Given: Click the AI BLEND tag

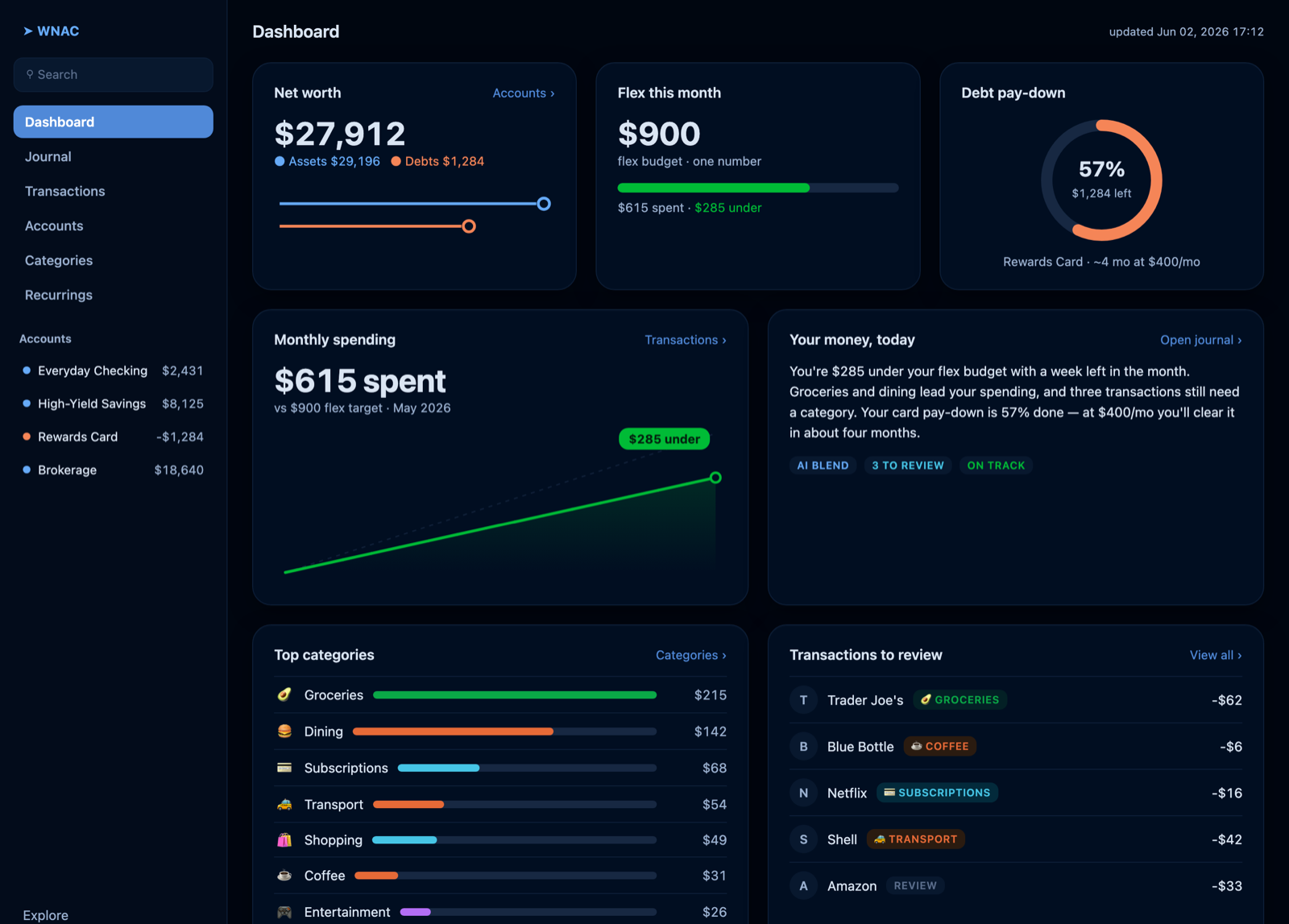Looking at the screenshot, I should 823,466.
